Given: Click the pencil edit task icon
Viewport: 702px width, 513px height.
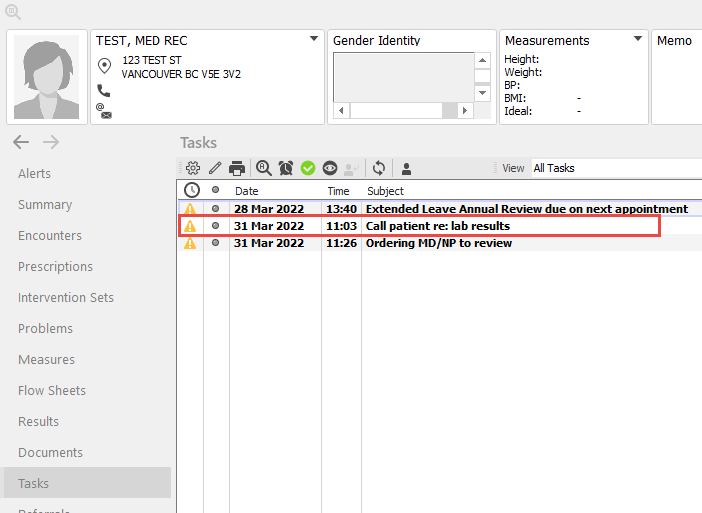Looking at the screenshot, I should (215, 168).
